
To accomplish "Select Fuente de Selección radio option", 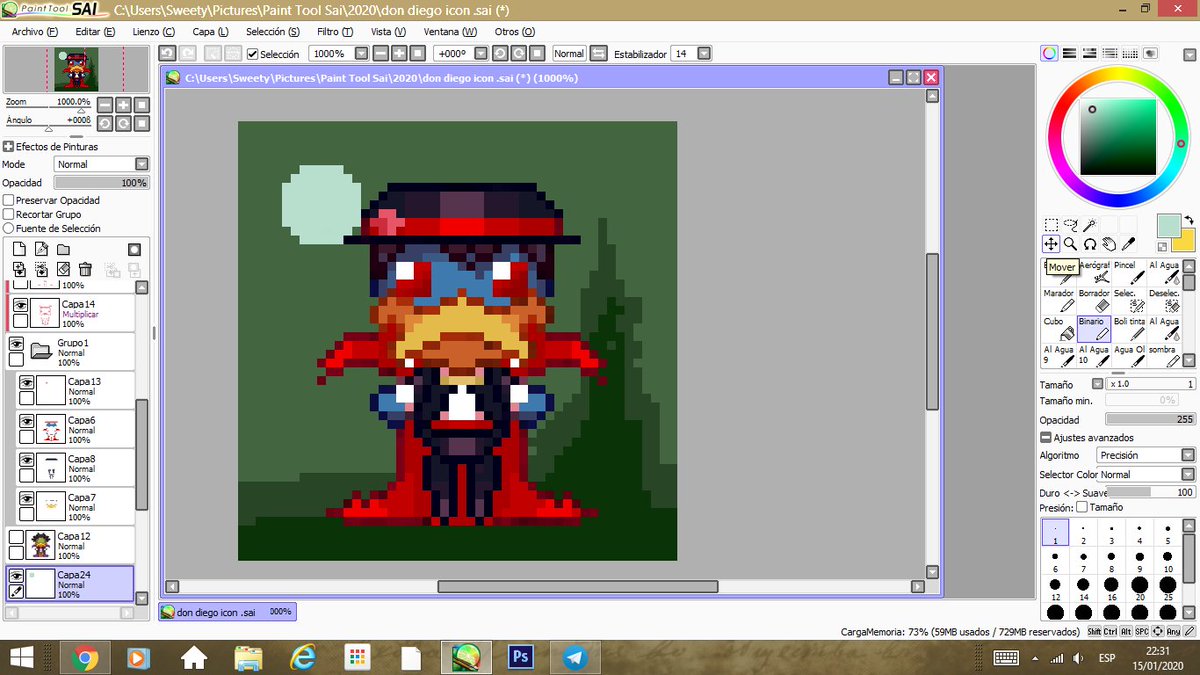I will 9,228.
